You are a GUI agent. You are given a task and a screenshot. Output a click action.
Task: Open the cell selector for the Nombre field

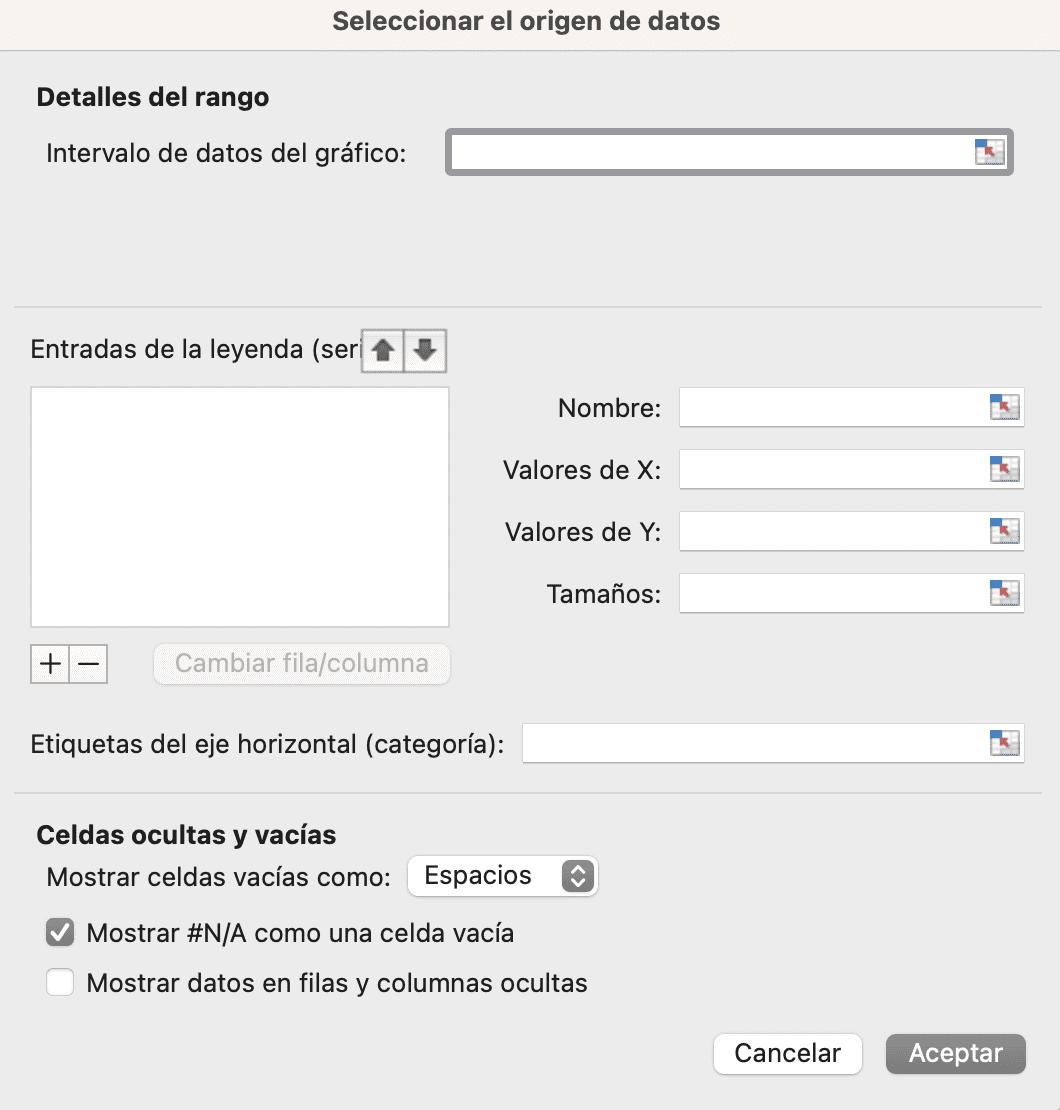click(1003, 407)
